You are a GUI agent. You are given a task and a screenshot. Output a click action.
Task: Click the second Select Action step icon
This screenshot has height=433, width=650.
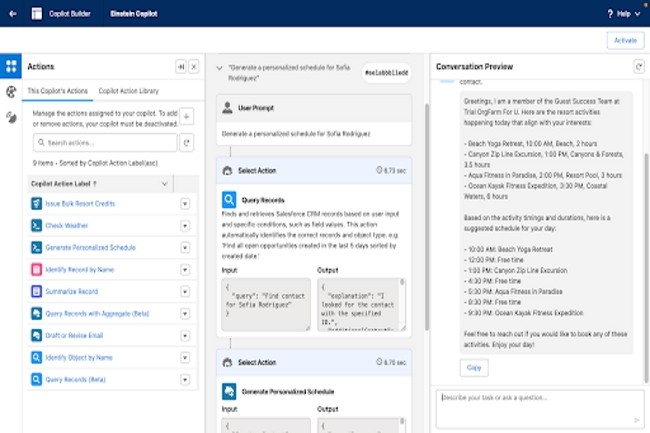pyautogui.click(x=227, y=362)
